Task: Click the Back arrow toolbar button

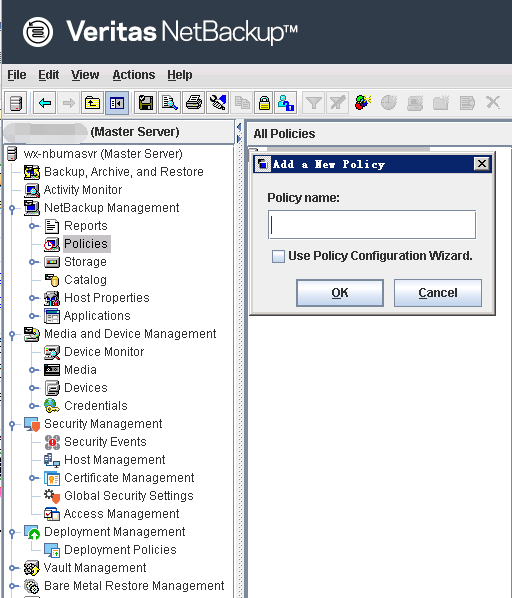Action: [45, 103]
